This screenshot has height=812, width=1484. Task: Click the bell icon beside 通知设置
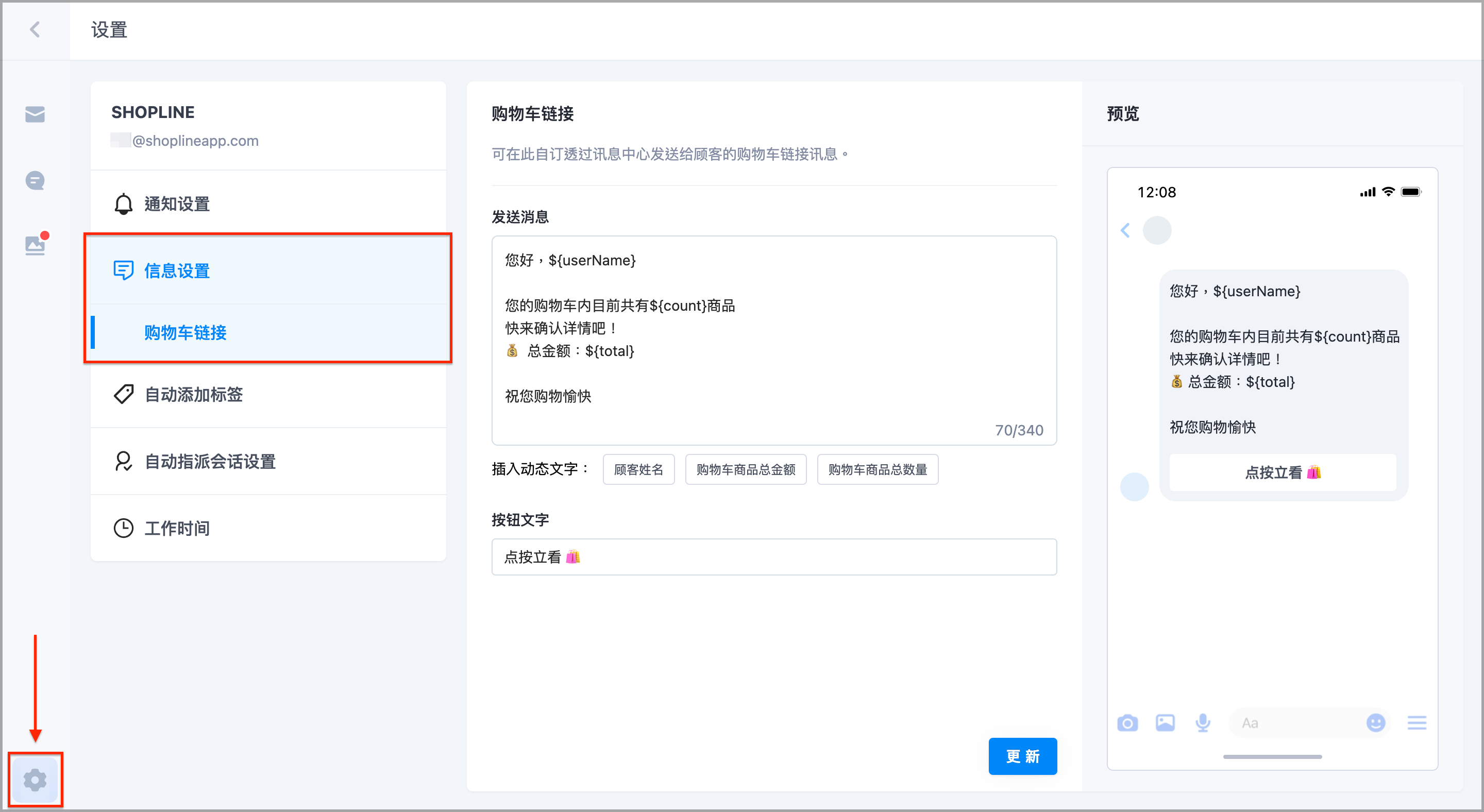(123, 204)
